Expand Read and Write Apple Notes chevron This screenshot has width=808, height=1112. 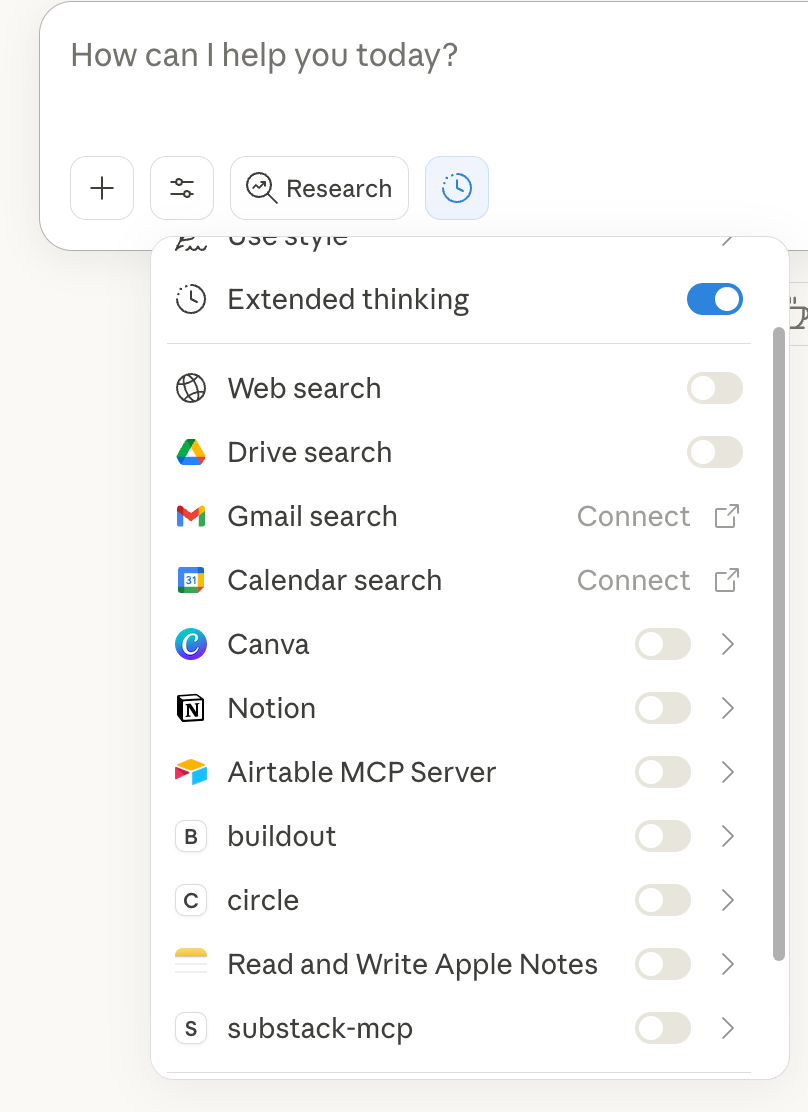(727, 964)
